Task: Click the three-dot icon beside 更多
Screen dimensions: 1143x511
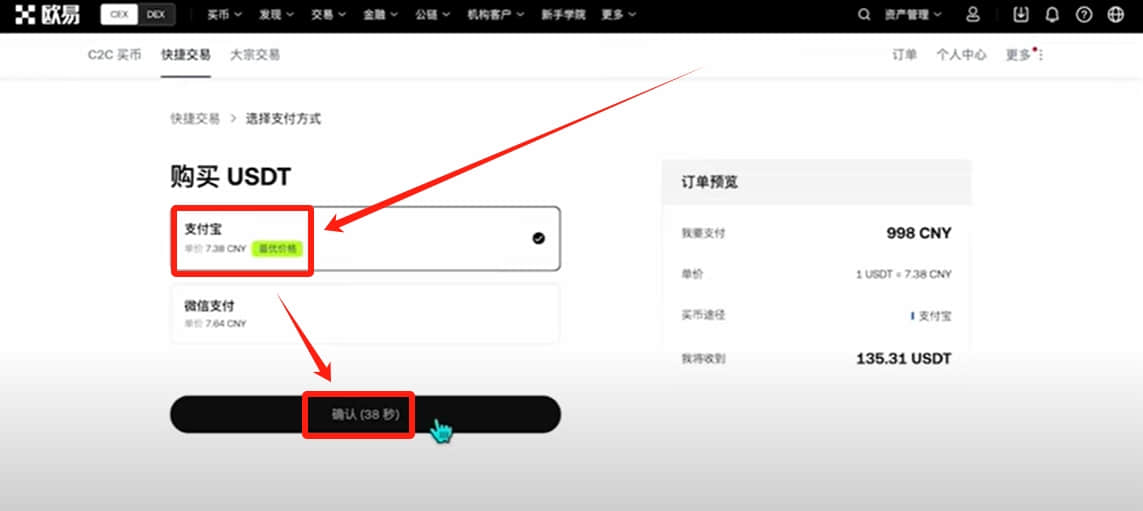Action: (x=1040, y=55)
